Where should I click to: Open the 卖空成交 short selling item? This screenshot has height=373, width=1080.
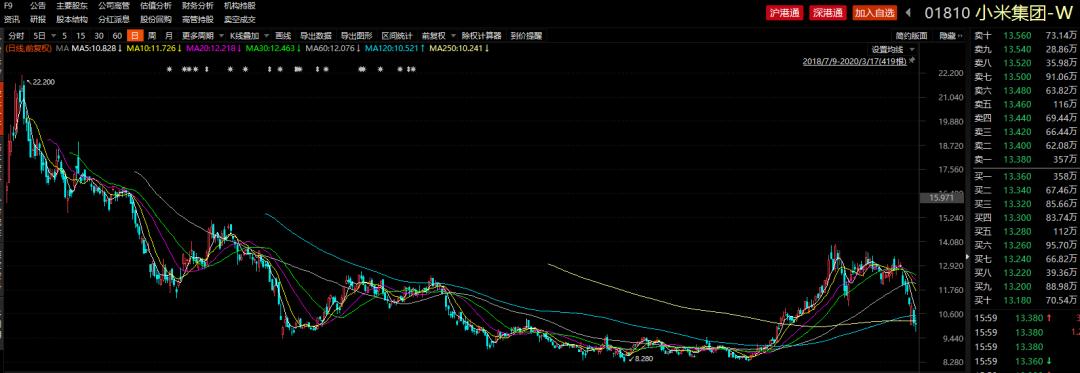240,19
